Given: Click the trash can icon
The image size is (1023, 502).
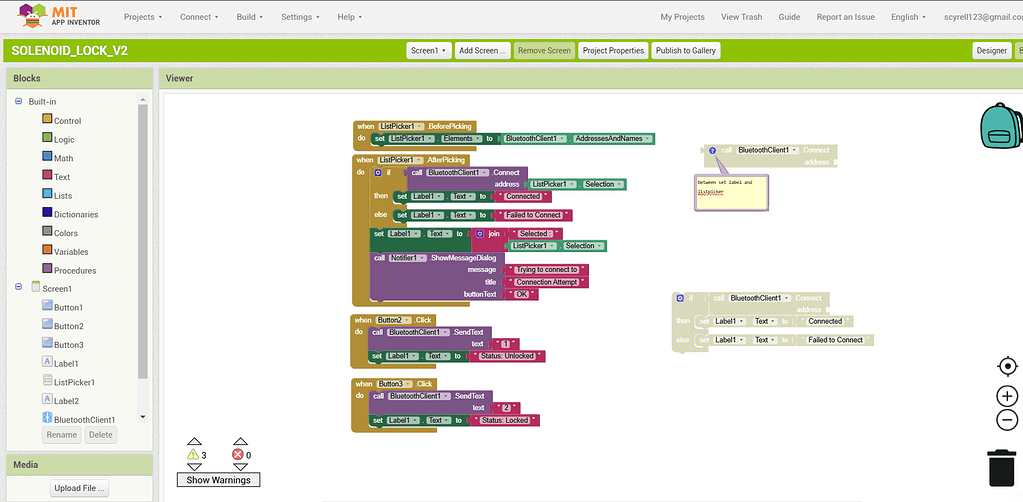Looking at the screenshot, I should (1002, 467).
